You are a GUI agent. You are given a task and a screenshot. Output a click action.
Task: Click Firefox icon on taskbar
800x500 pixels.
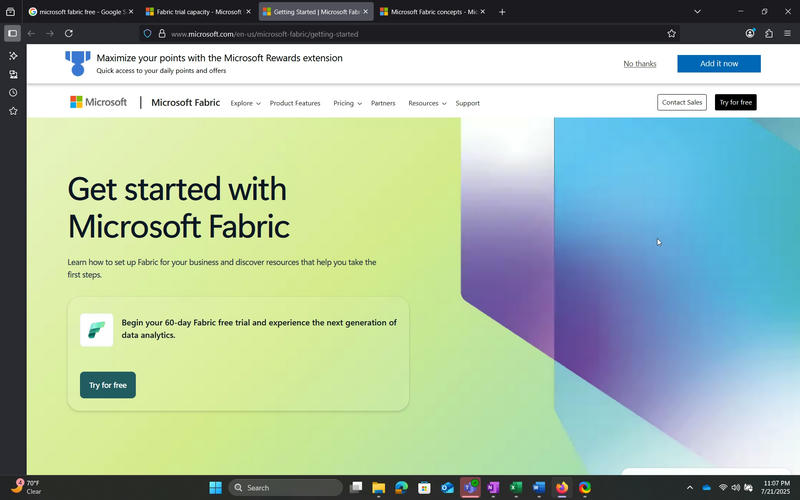(x=562, y=488)
